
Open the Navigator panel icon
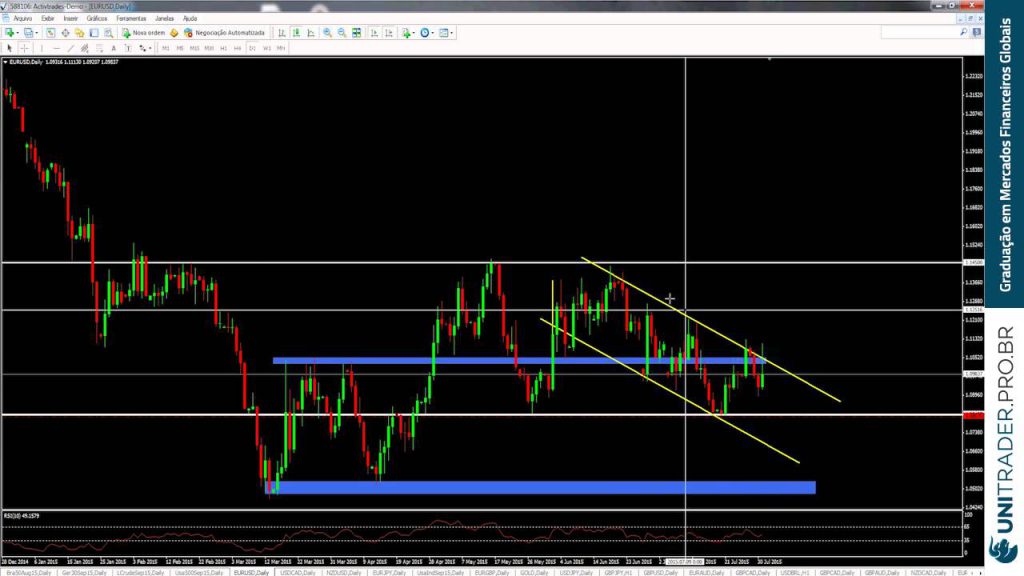79,33
